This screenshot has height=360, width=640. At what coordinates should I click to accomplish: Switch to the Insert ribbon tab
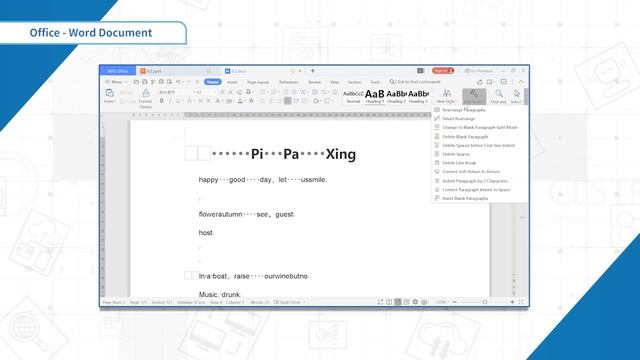pos(232,82)
